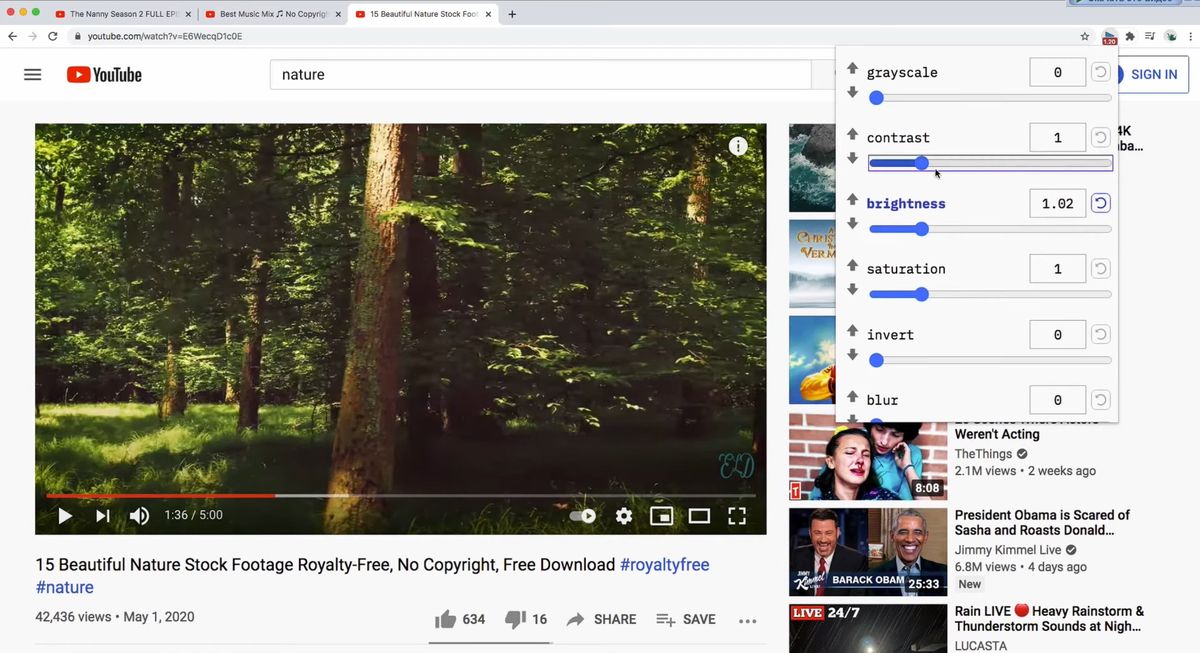Viewport: 1200px width, 653px height.
Task: Dislike the video with 16 dislikes
Action: [526, 619]
